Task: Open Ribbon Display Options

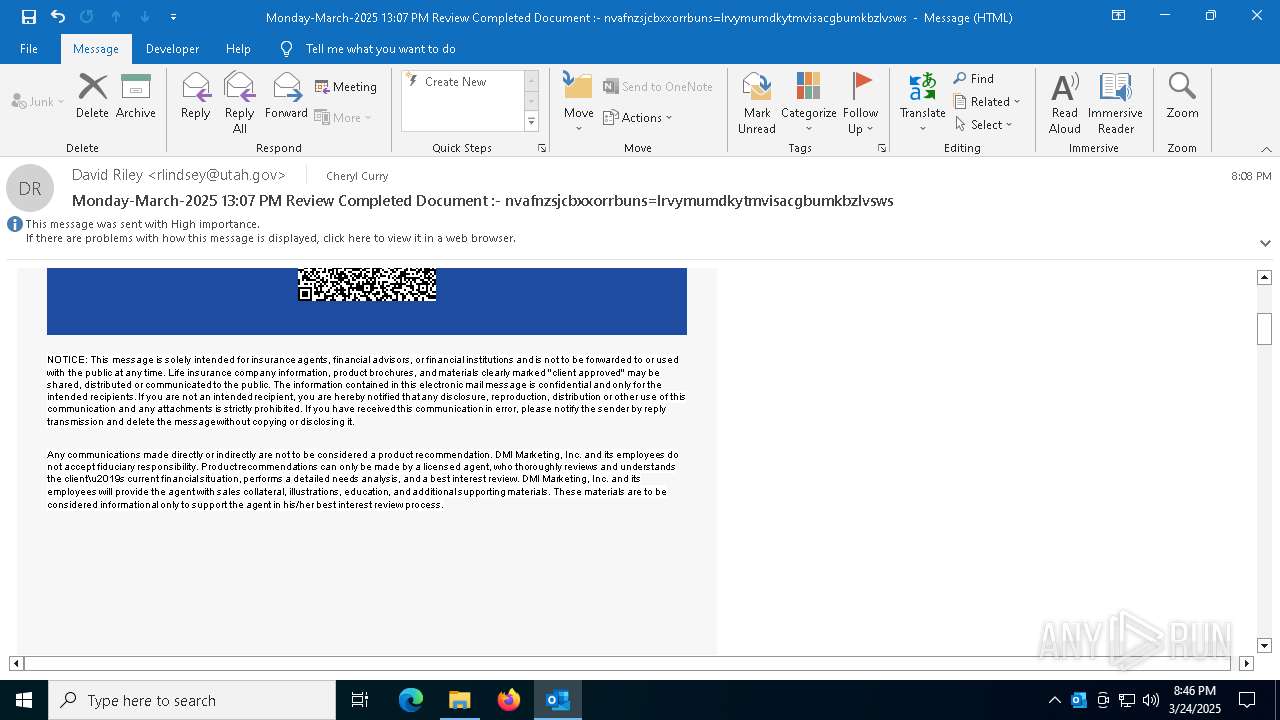Action: click(1119, 16)
